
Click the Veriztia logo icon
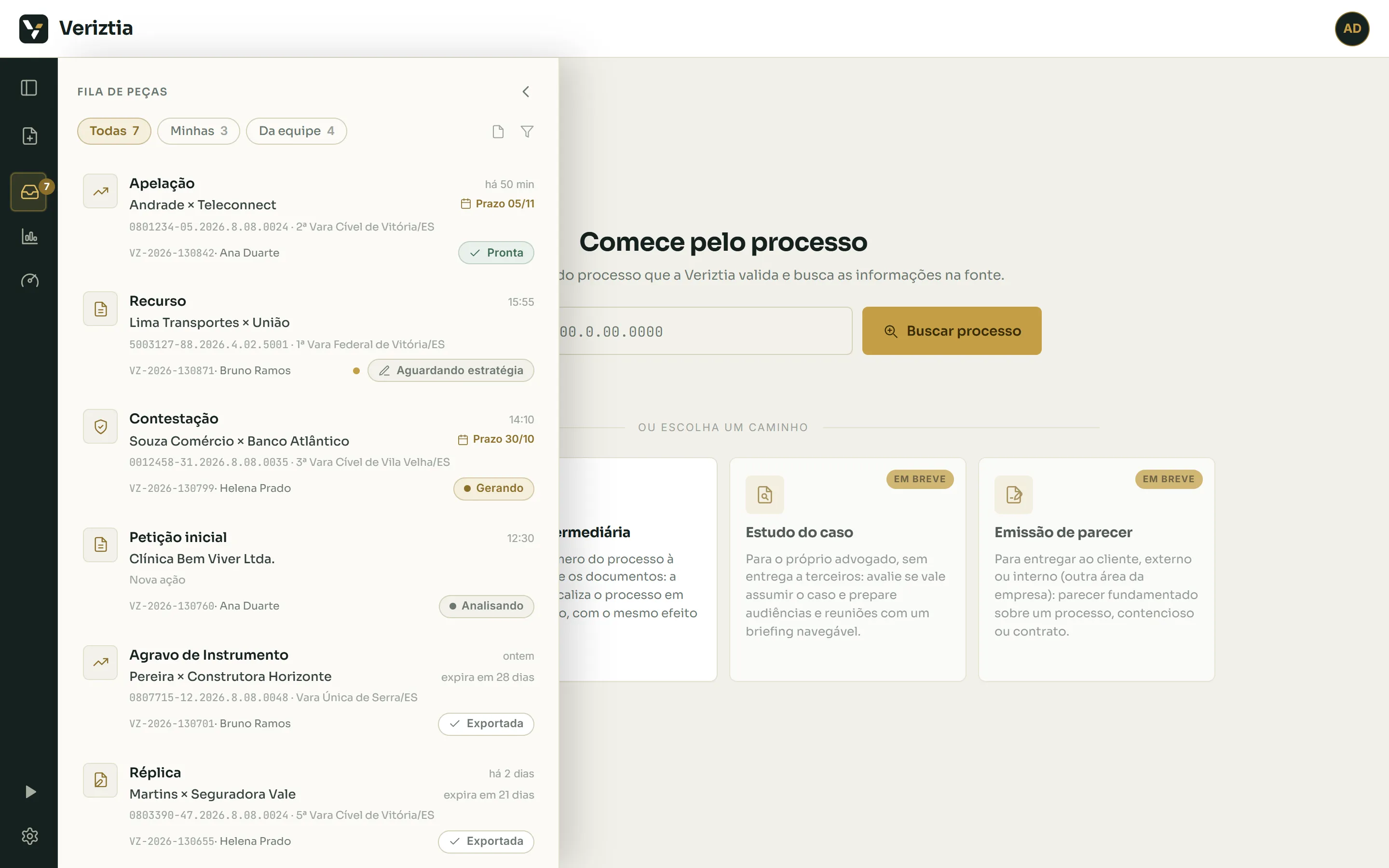tap(33, 28)
